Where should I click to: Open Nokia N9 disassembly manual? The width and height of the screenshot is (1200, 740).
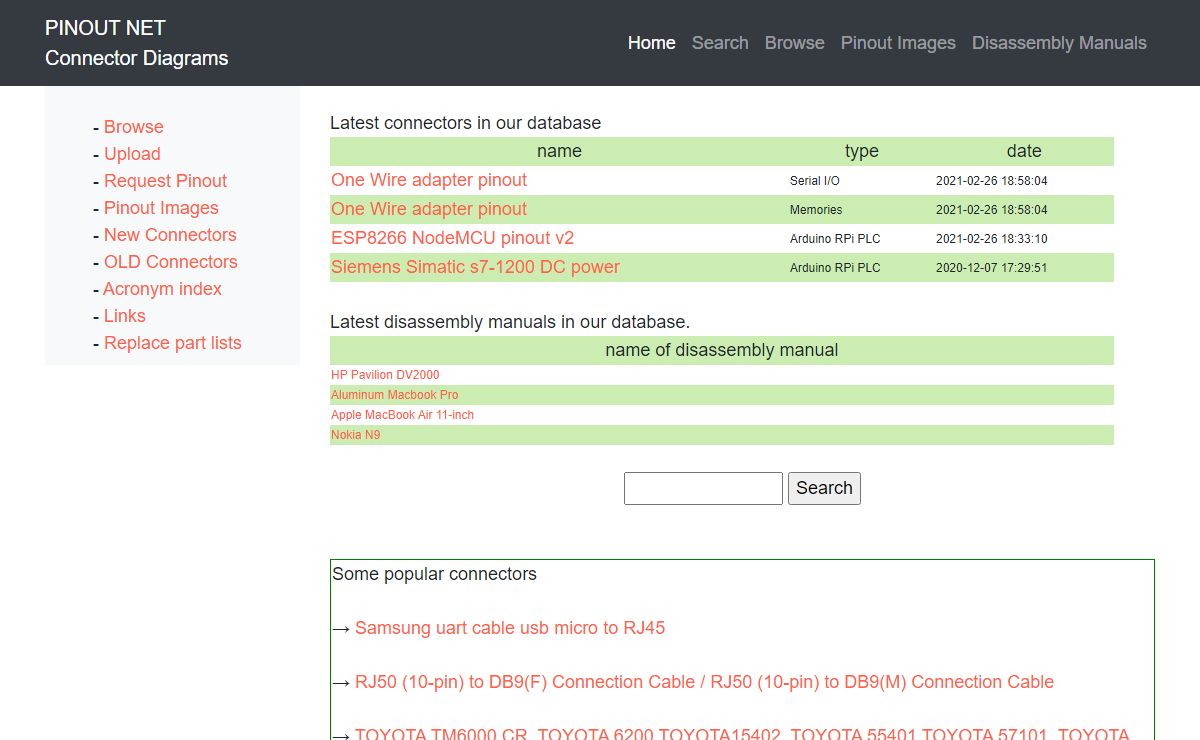[x=355, y=435]
